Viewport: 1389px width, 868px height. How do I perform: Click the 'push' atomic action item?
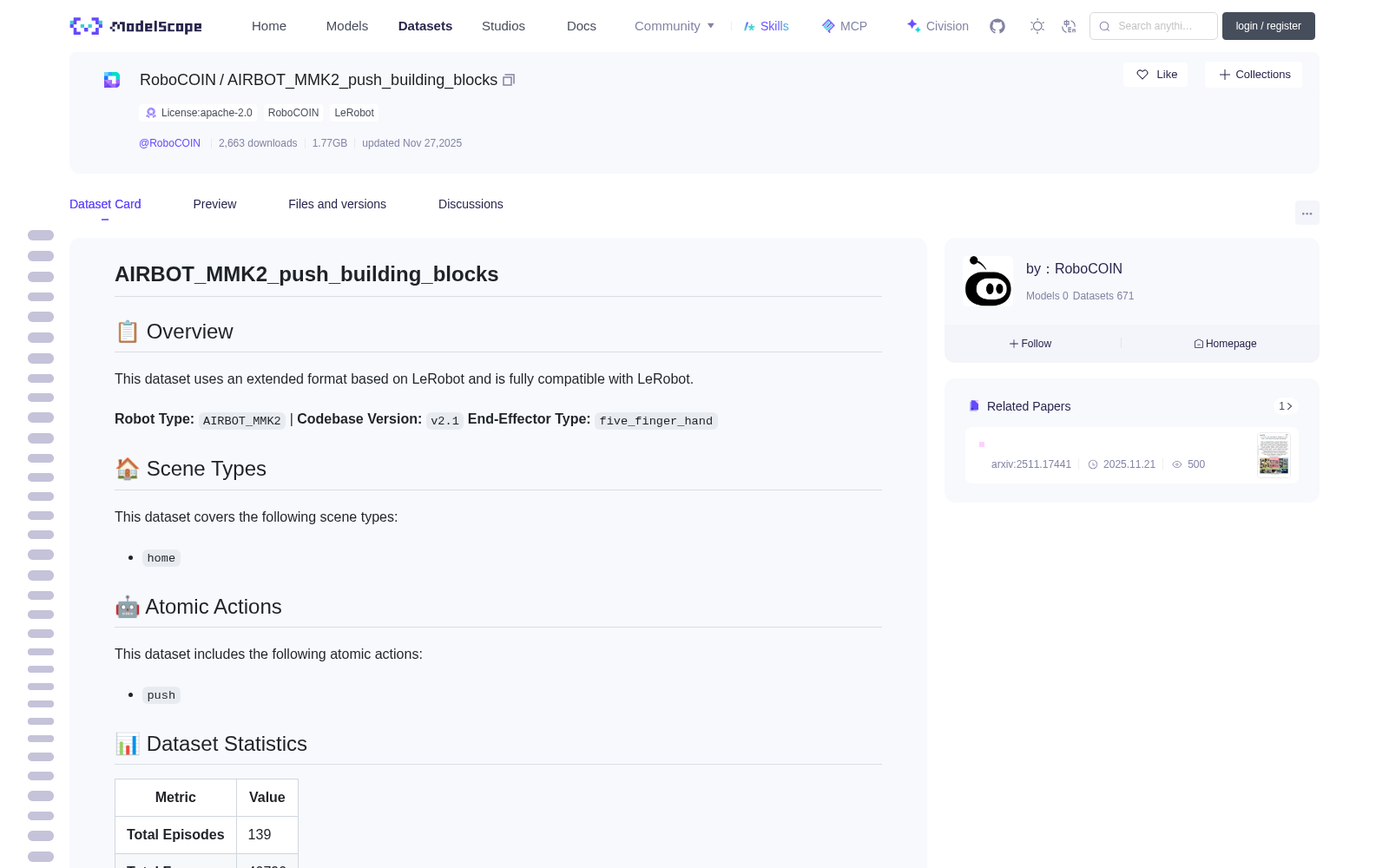161,695
